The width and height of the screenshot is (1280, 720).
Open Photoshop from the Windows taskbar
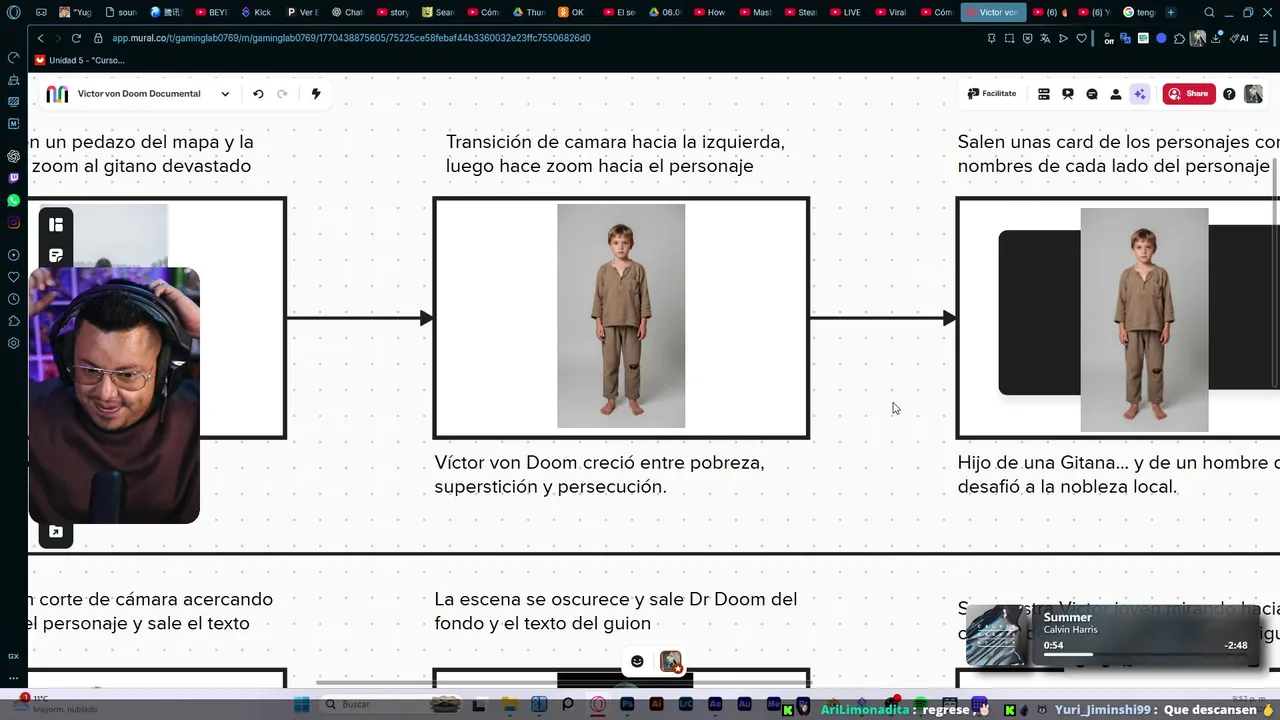coord(627,704)
